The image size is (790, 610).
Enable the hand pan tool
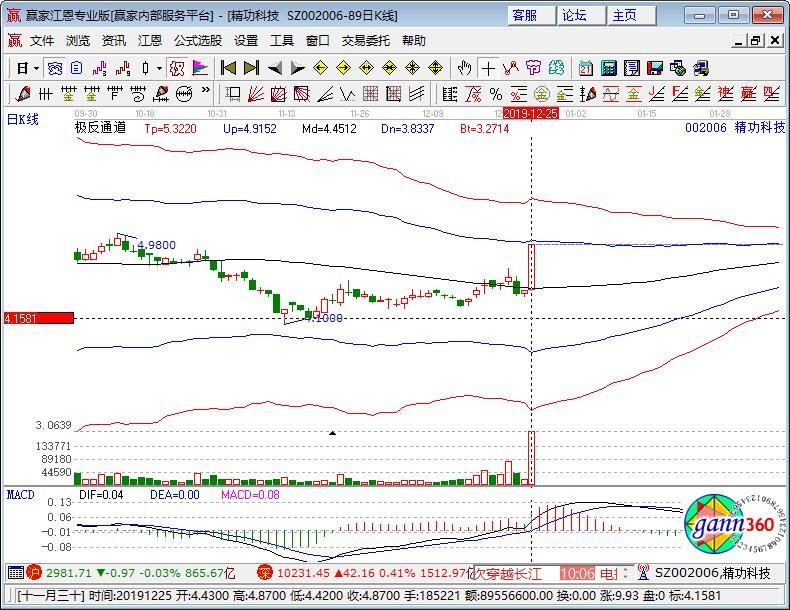coord(464,68)
